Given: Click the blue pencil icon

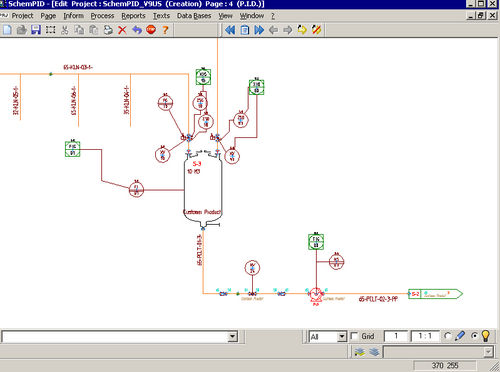Looking at the screenshot, I should pyautogui.click(x=460, y=336).
